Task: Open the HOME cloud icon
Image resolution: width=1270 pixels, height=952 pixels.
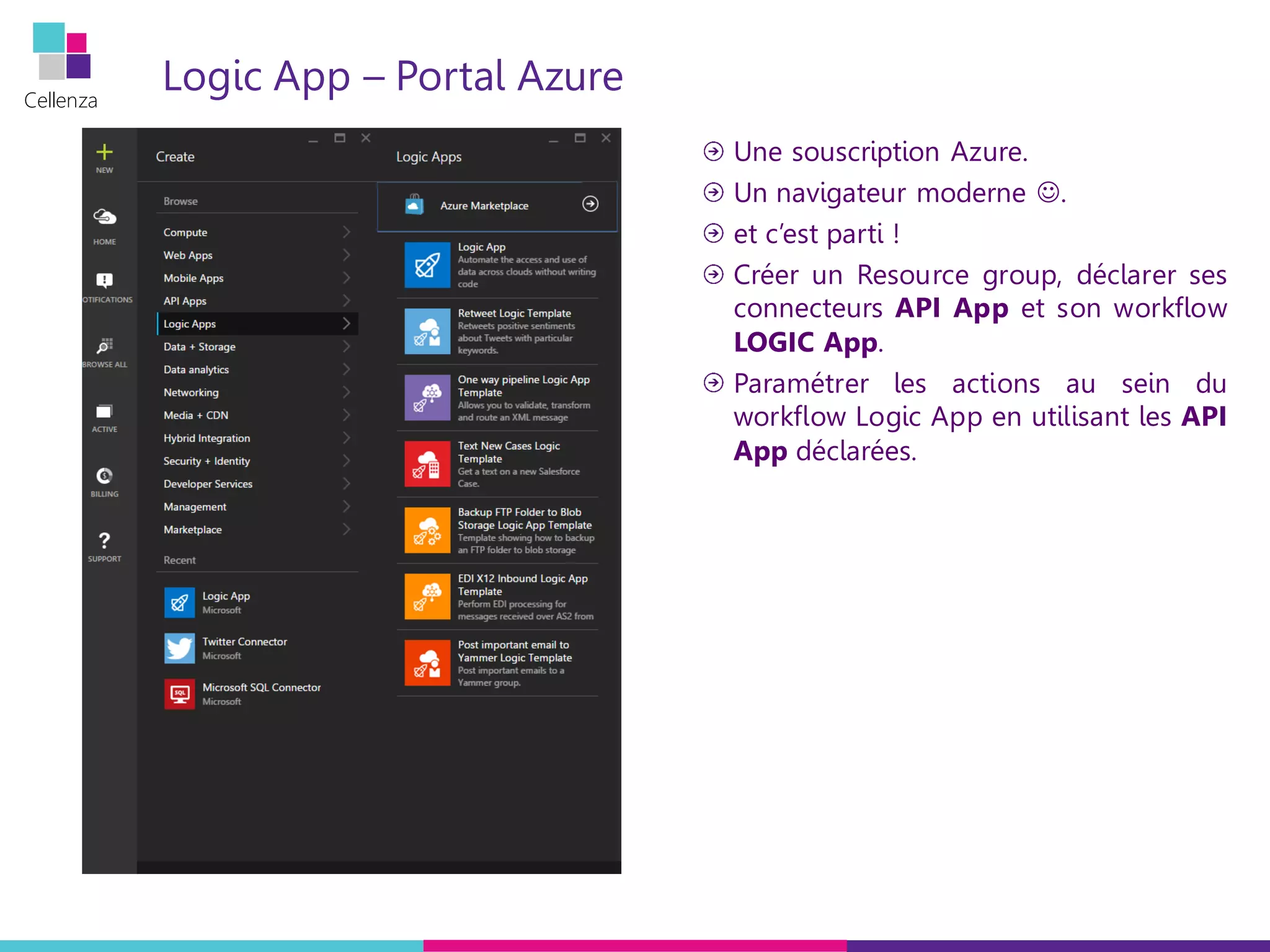Action: pyautogui.click(x=104, y=216)
